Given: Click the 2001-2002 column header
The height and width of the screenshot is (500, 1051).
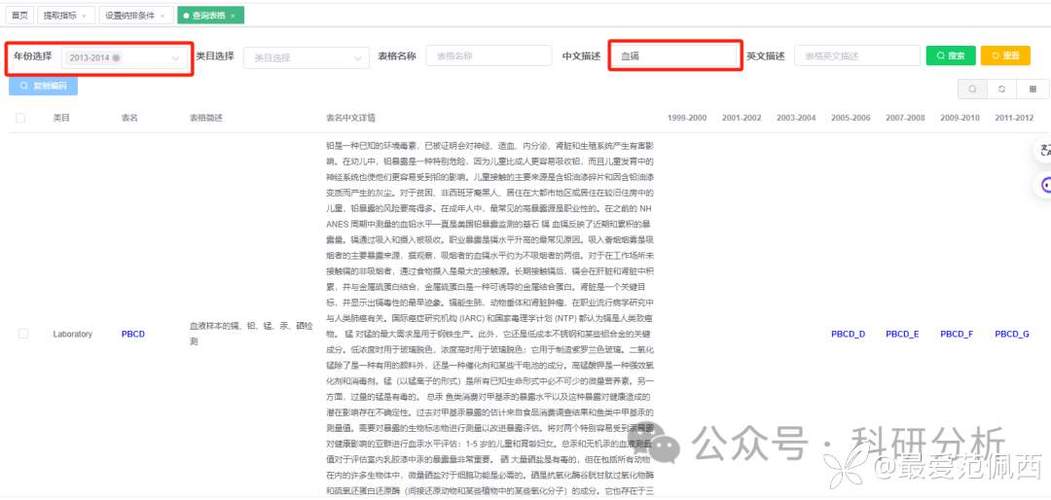Looking at the screenshot, I should [x=741, y=118].
